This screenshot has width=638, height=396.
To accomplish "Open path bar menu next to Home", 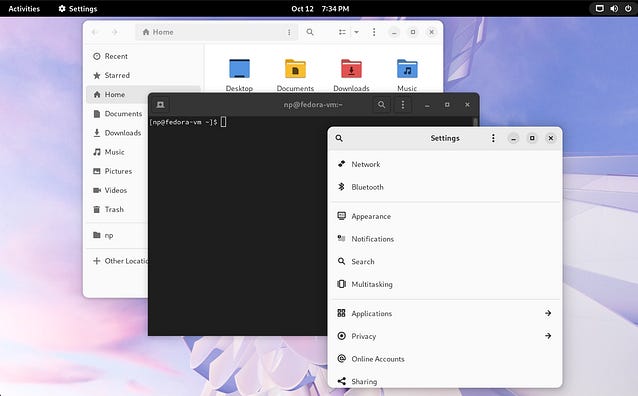I will 289,33.
